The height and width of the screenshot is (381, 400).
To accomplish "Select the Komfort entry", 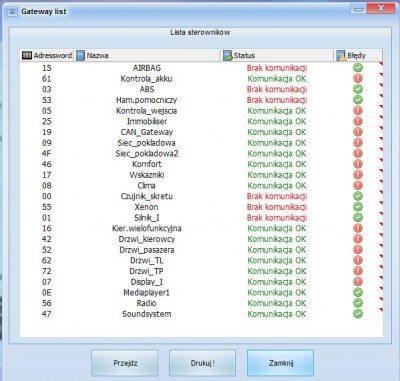I will (147, 164).
